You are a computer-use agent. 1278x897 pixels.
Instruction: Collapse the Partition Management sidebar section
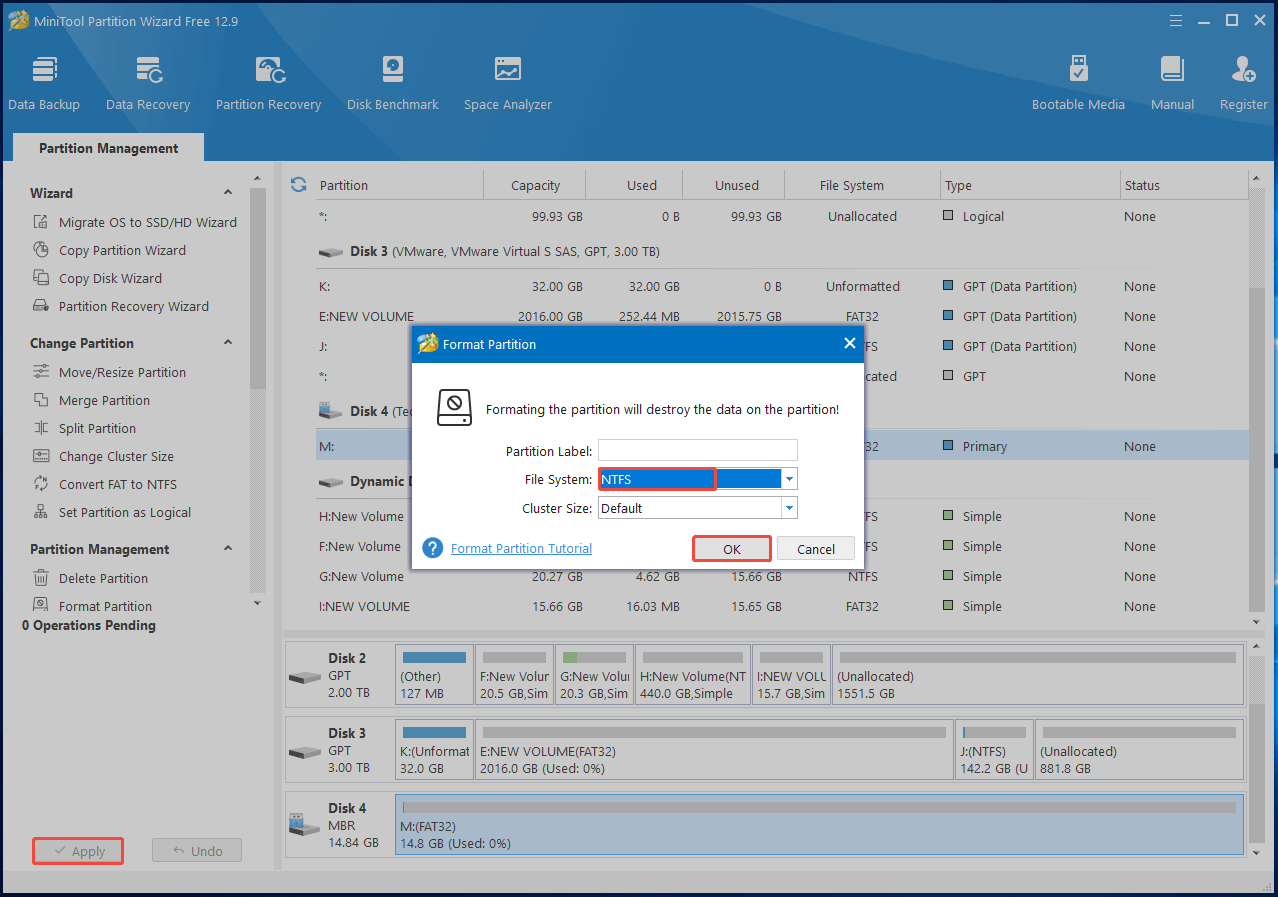pos(227,549)
